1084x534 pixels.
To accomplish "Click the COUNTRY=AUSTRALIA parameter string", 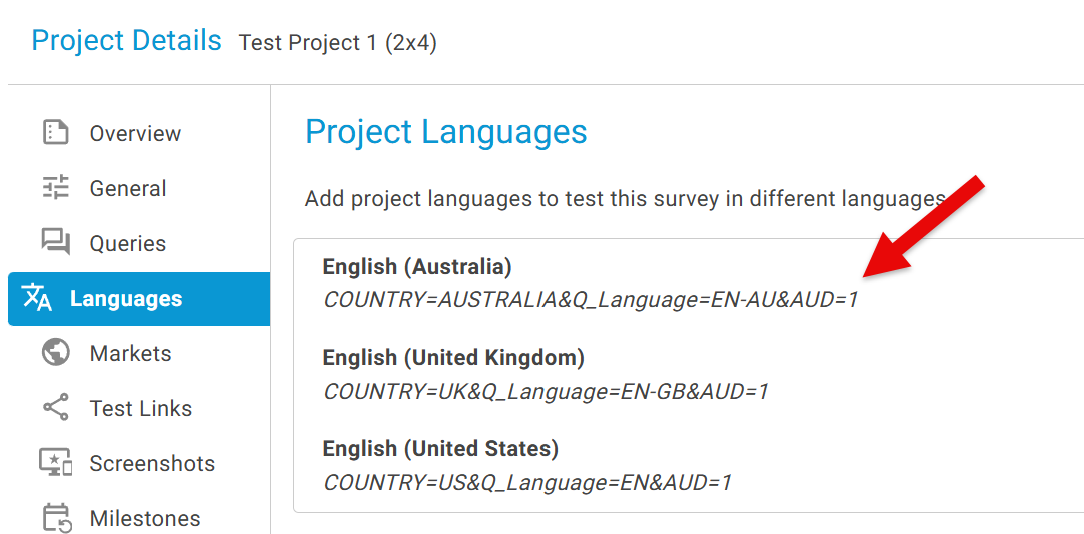I will point(590,300).
